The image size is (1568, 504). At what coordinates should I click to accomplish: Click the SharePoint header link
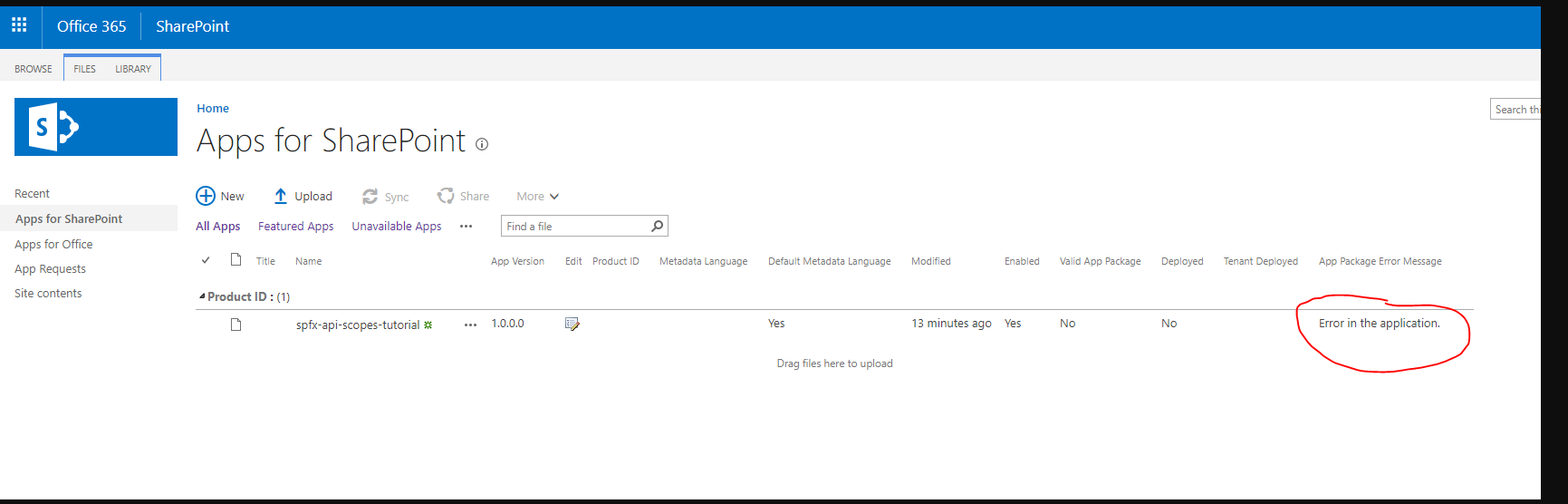point(193,26)
